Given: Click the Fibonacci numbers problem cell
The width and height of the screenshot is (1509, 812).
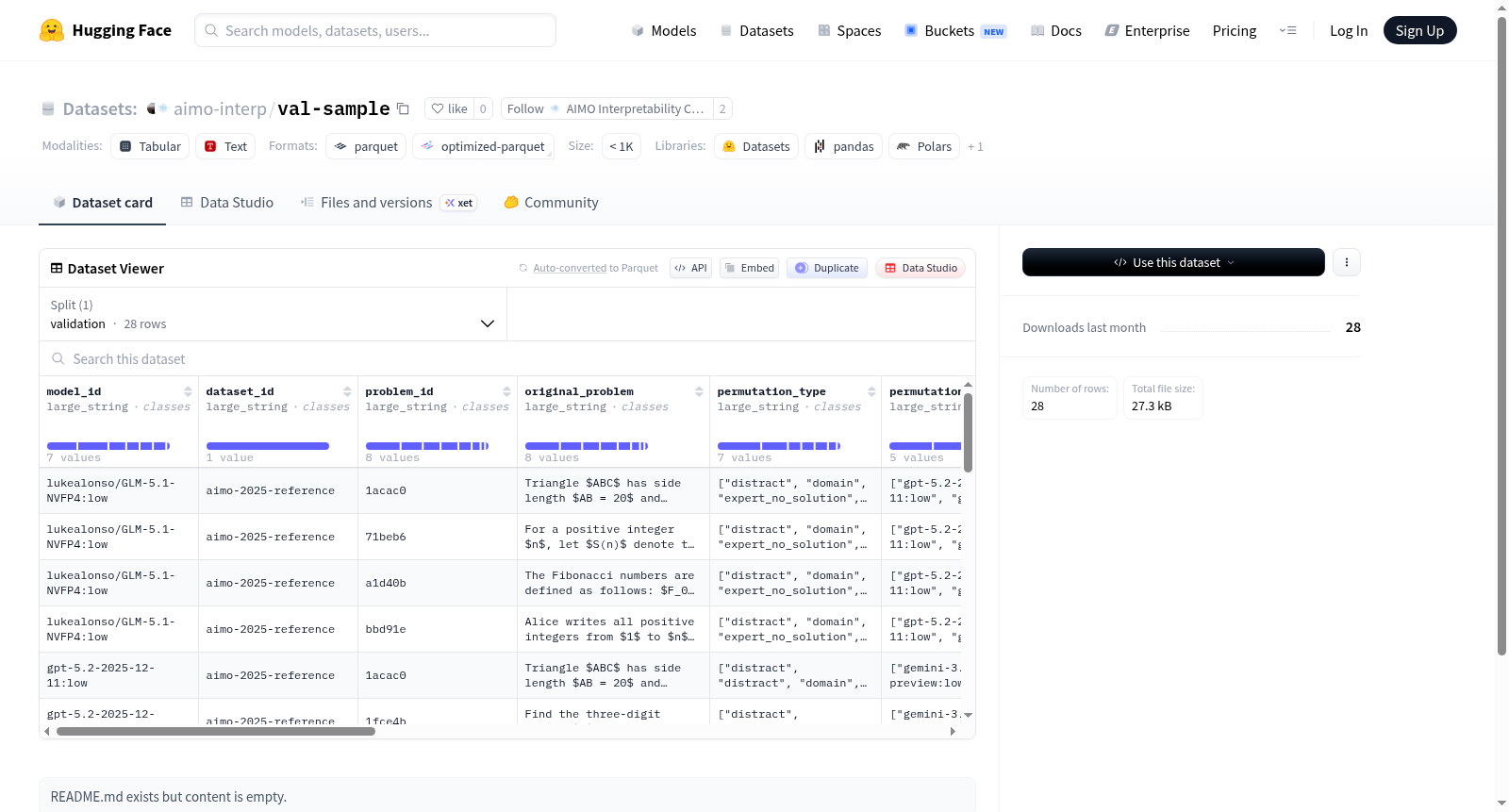Looking at the screenshot, I should tap(613, 583).
